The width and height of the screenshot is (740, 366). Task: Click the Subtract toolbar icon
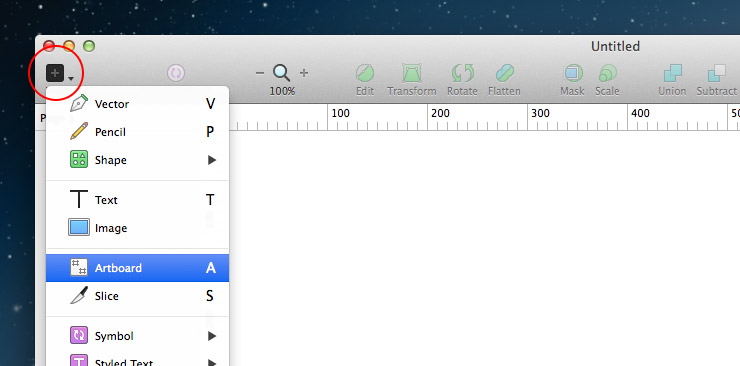tap(716, 74)
